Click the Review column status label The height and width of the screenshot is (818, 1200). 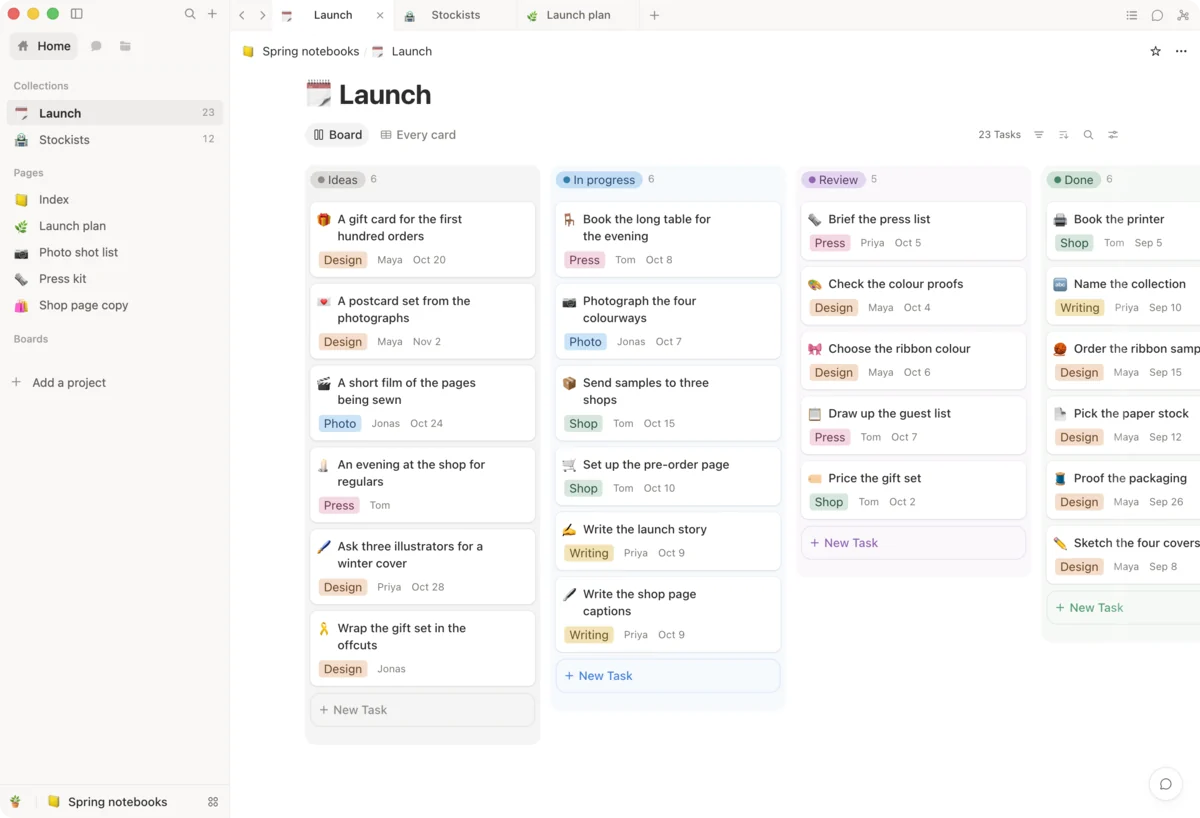833,180
